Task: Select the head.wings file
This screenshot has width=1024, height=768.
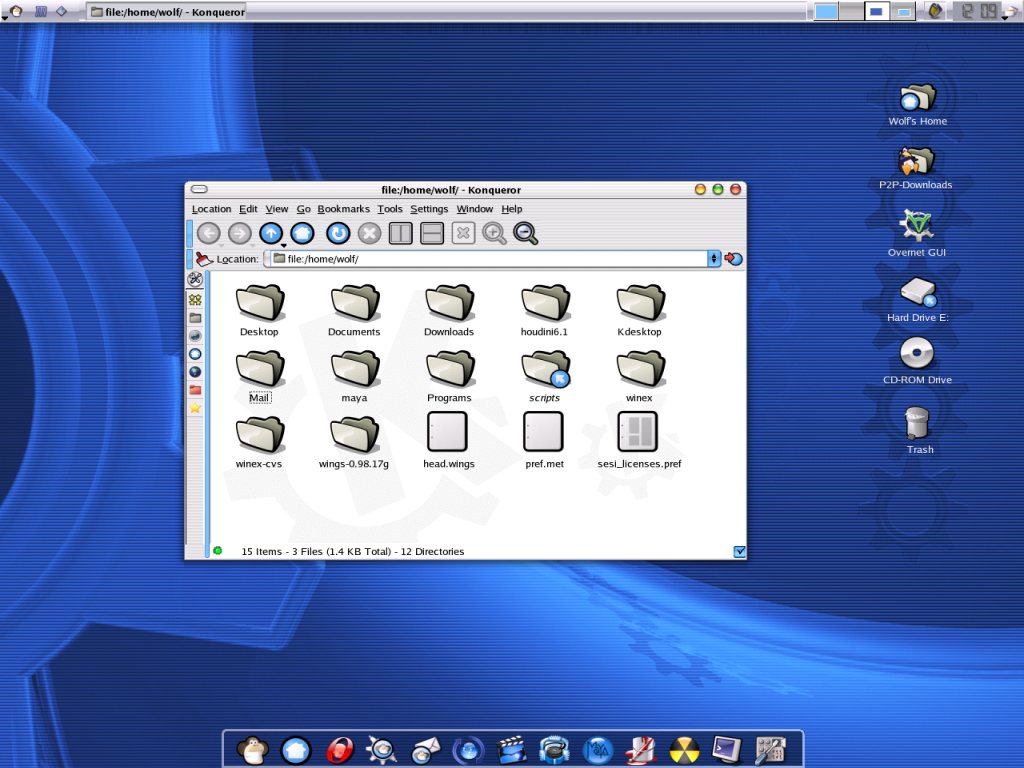Action: point(449,441)
